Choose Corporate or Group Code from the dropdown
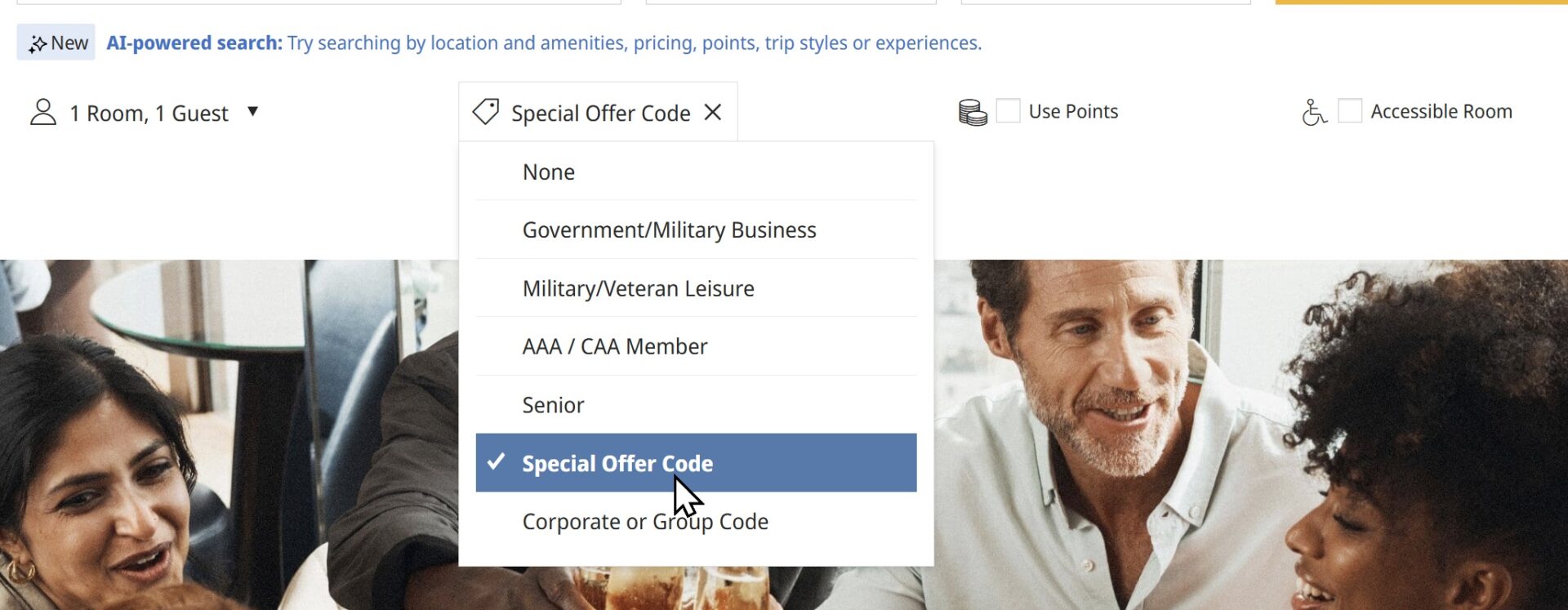Screen dimensions: 1568x610 click(x=644, y=521)
